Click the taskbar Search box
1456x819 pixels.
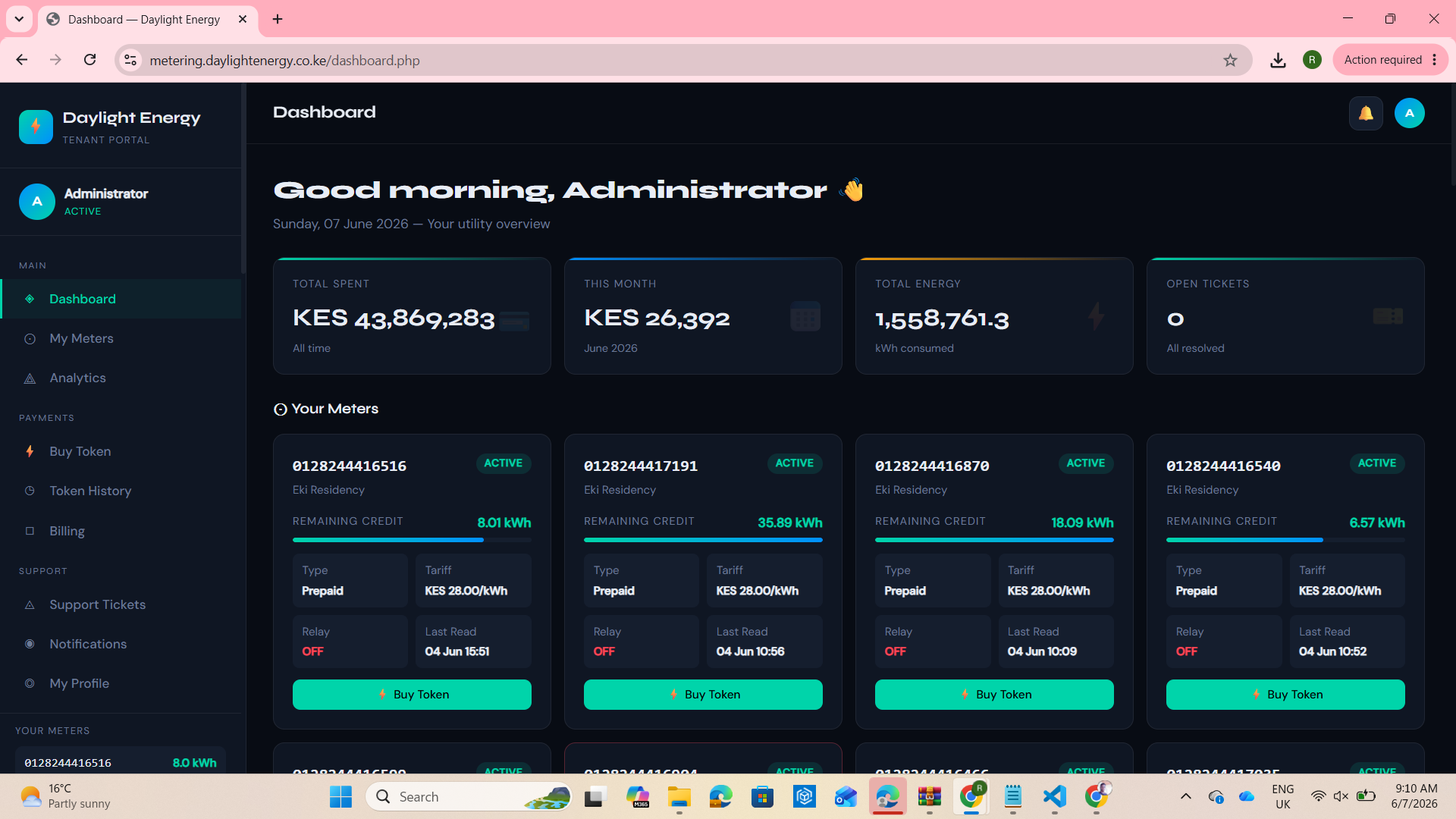tap(469, 796)
